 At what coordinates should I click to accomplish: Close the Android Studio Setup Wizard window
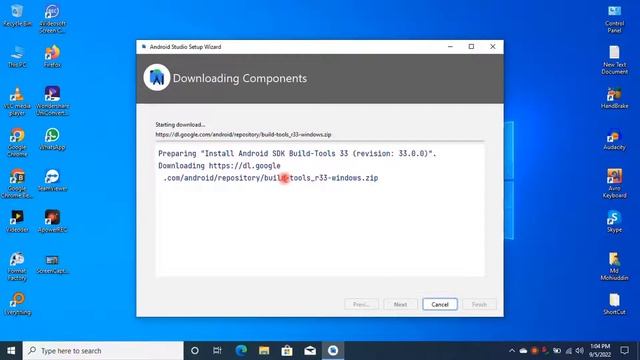(493, 47)
